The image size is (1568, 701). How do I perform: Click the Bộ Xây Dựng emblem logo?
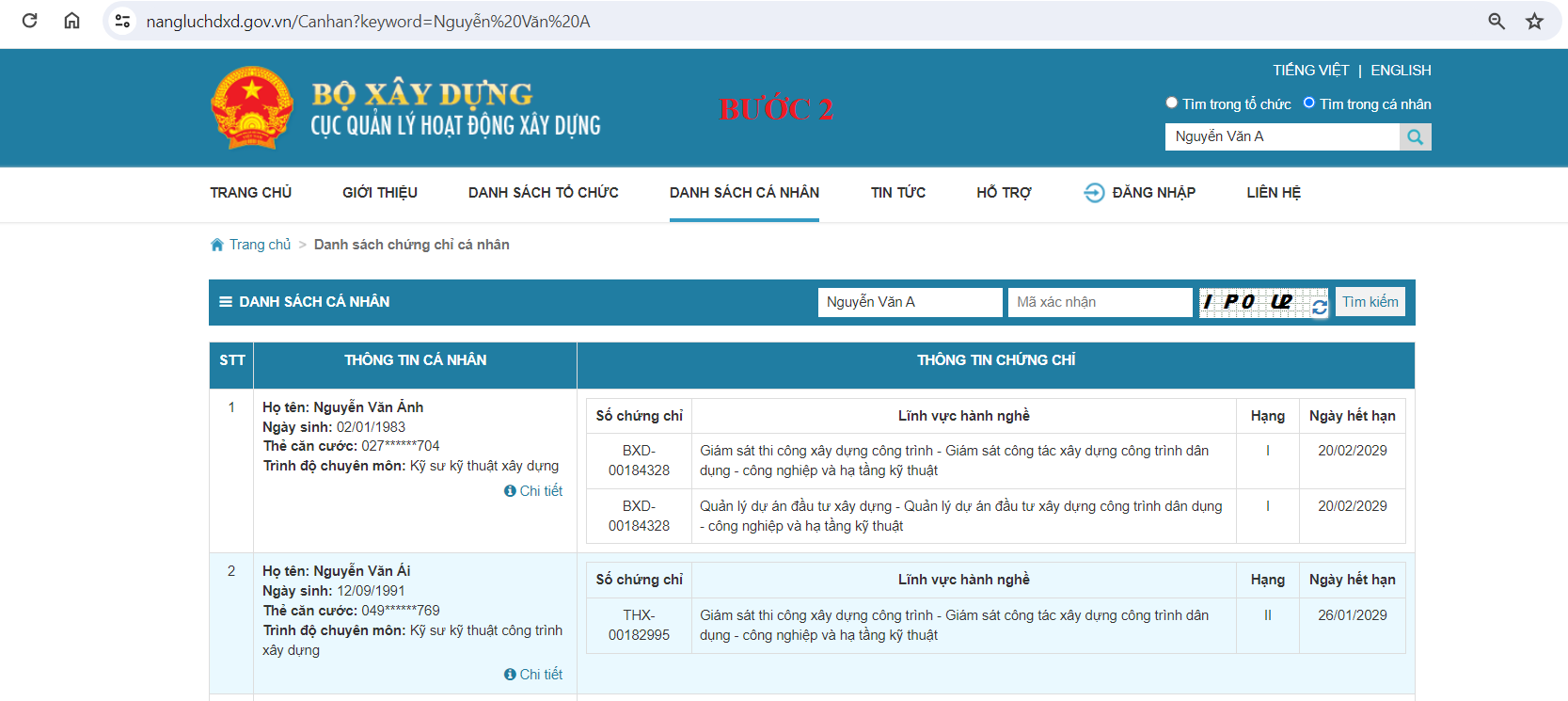click(251, 107)
